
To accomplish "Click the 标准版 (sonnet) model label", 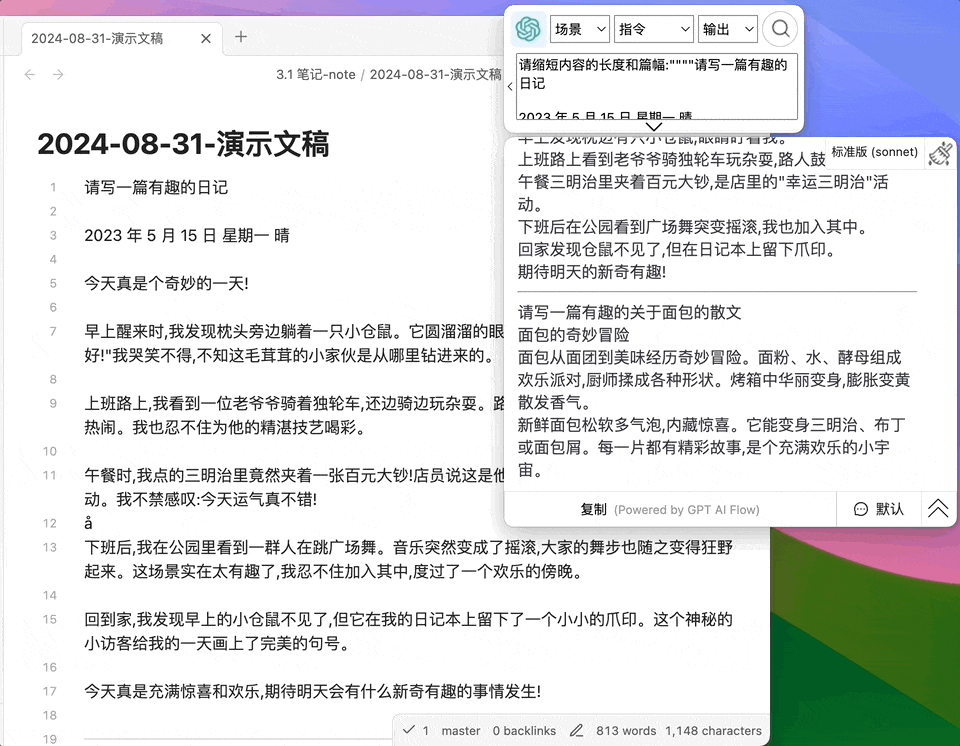I will pos(874,152).
